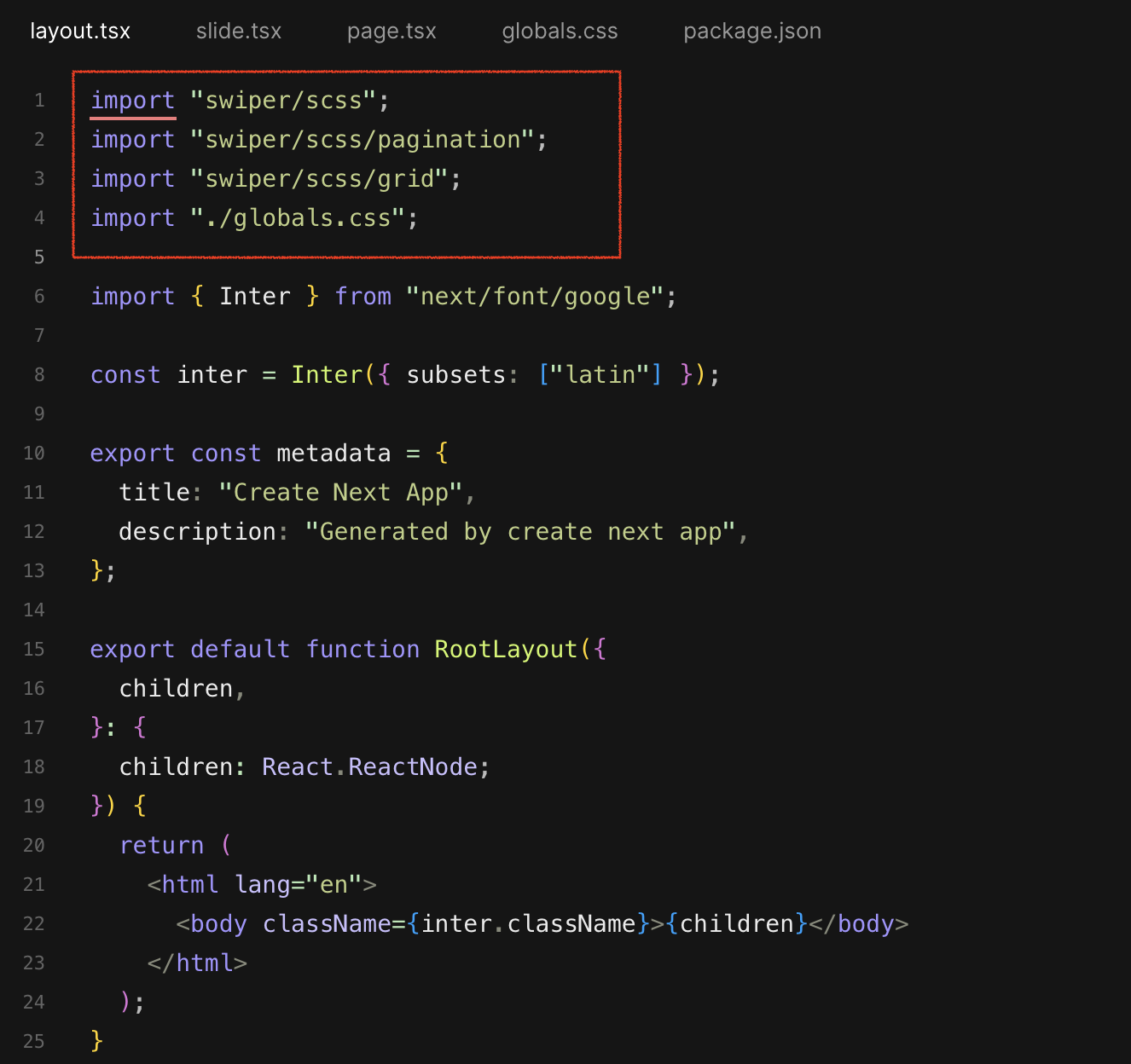Screen dimensions: 1131x1064
Task: Click line number 15 in the gutter
Action: coord(33,649)
